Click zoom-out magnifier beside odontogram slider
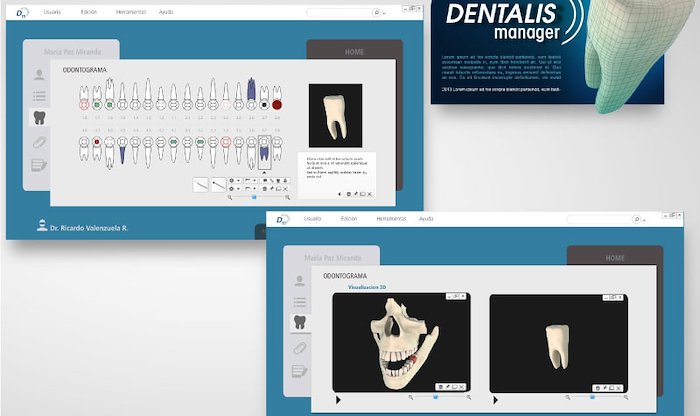Screen dimensions: 700x416 (x=230, y=197)
